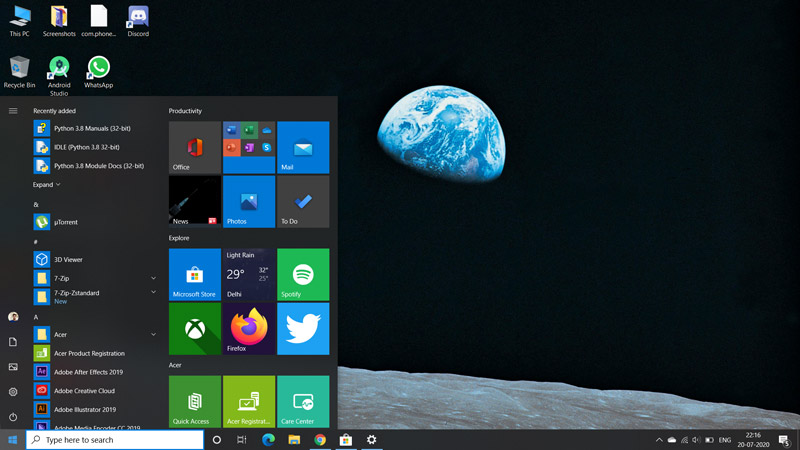Viewport: 800px width, 450px height.
Task: Open Settings gear on taskbar
Action: [371, 440]
